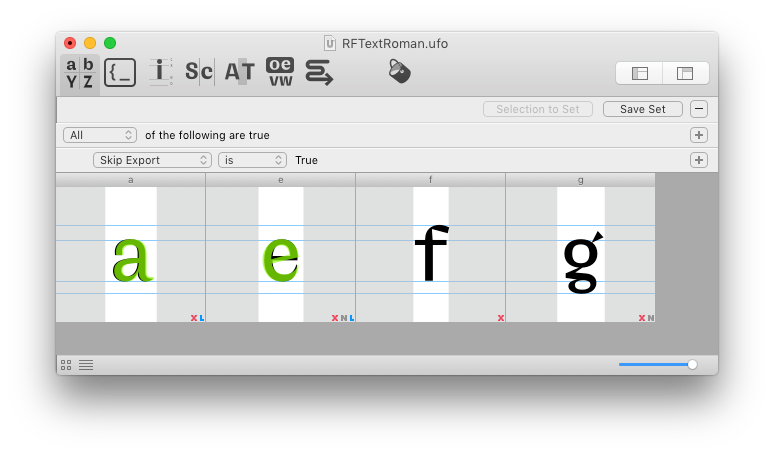The height and width of the screenshot is (455, 774).
Task: Toggle the left sidebar panel button
Action: 640,73
